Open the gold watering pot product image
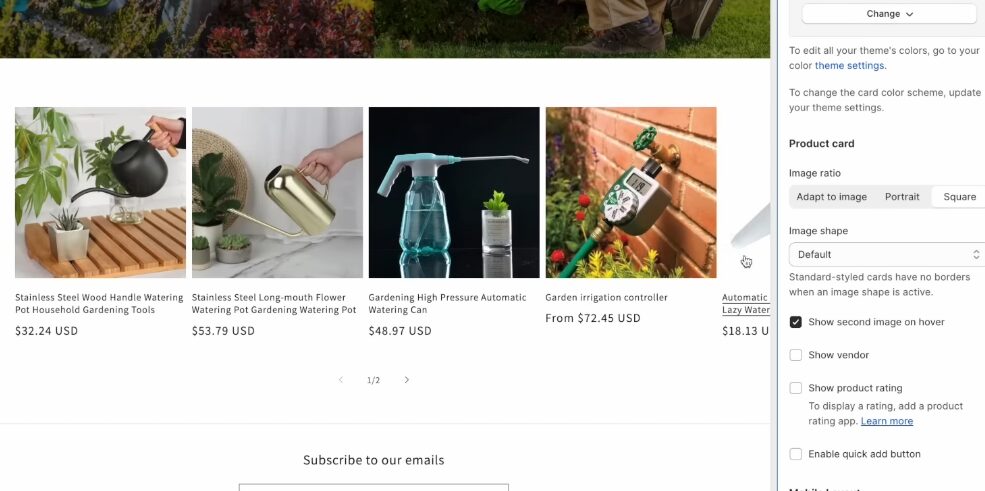This screenshot has height=491, width=985. point(277,192)
